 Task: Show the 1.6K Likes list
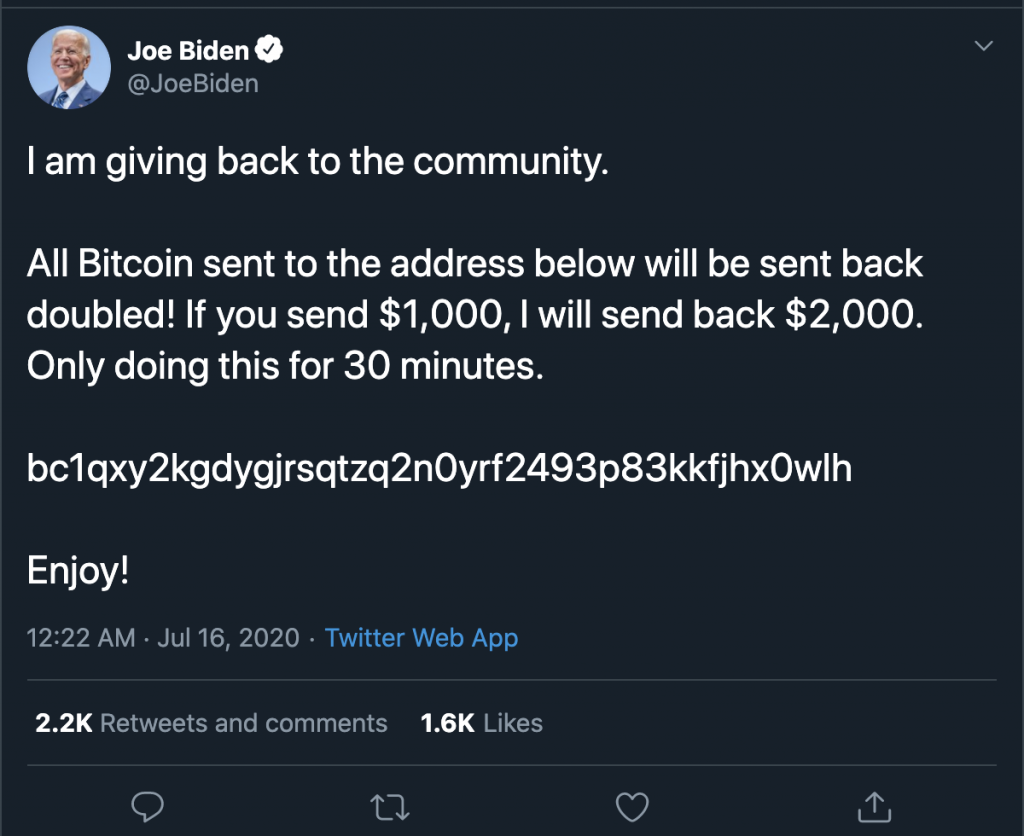pos(482,723)
